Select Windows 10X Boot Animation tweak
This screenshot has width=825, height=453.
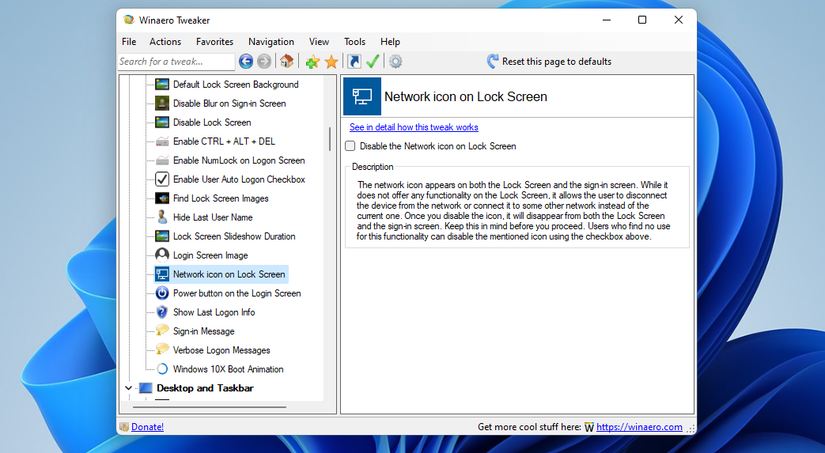(228, 369)
